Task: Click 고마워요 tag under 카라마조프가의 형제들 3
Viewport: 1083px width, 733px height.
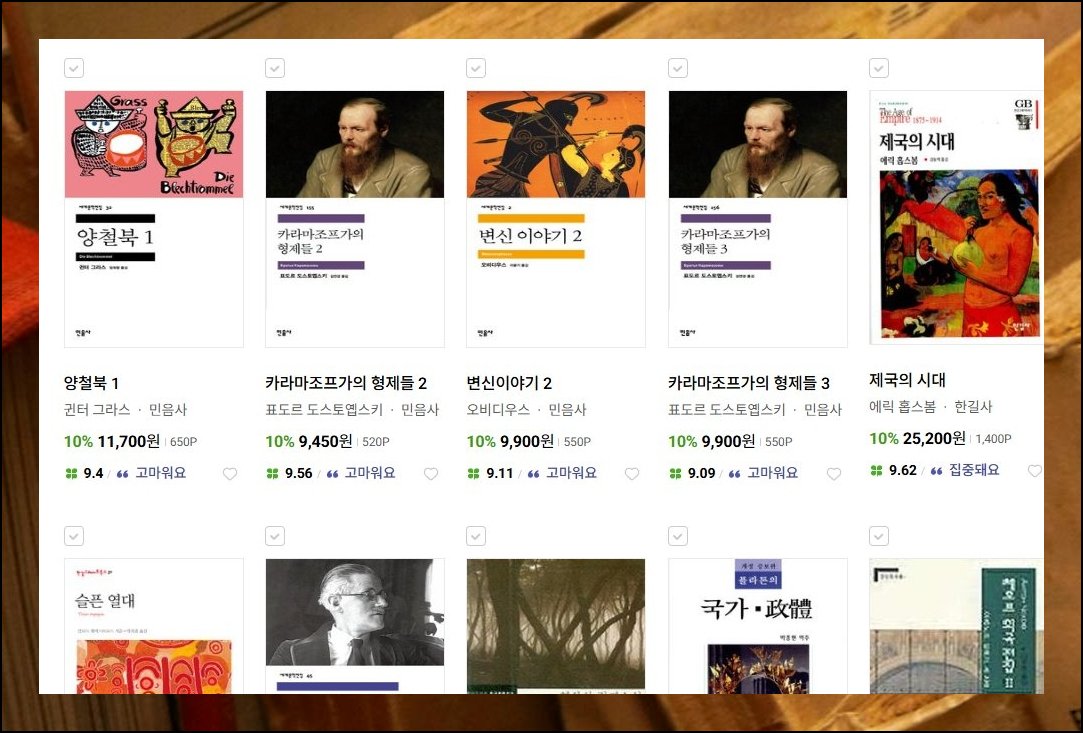Action: (x=773, y=473)
